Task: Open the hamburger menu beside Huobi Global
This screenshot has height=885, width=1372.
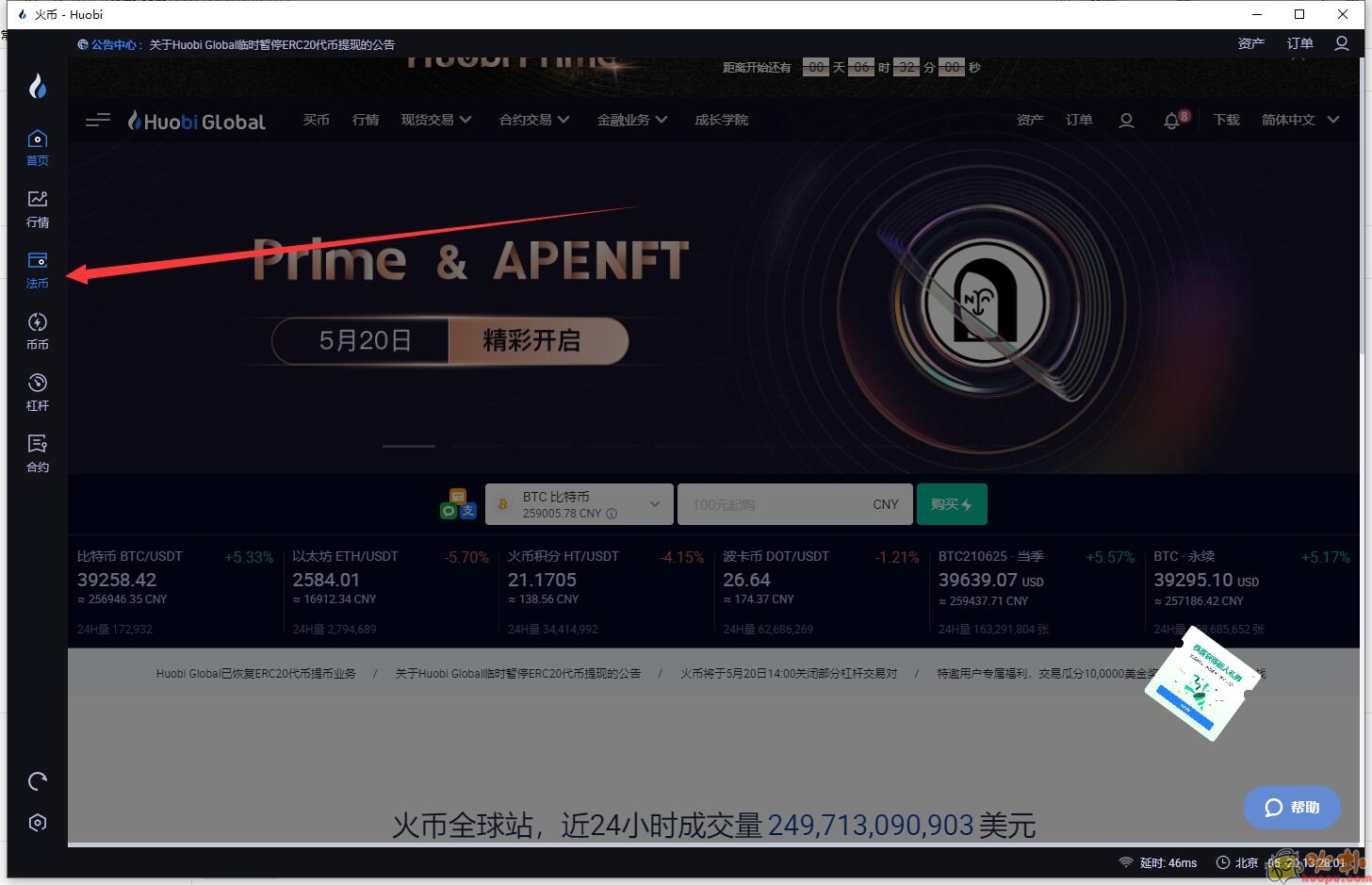Action: click(98, 120)
